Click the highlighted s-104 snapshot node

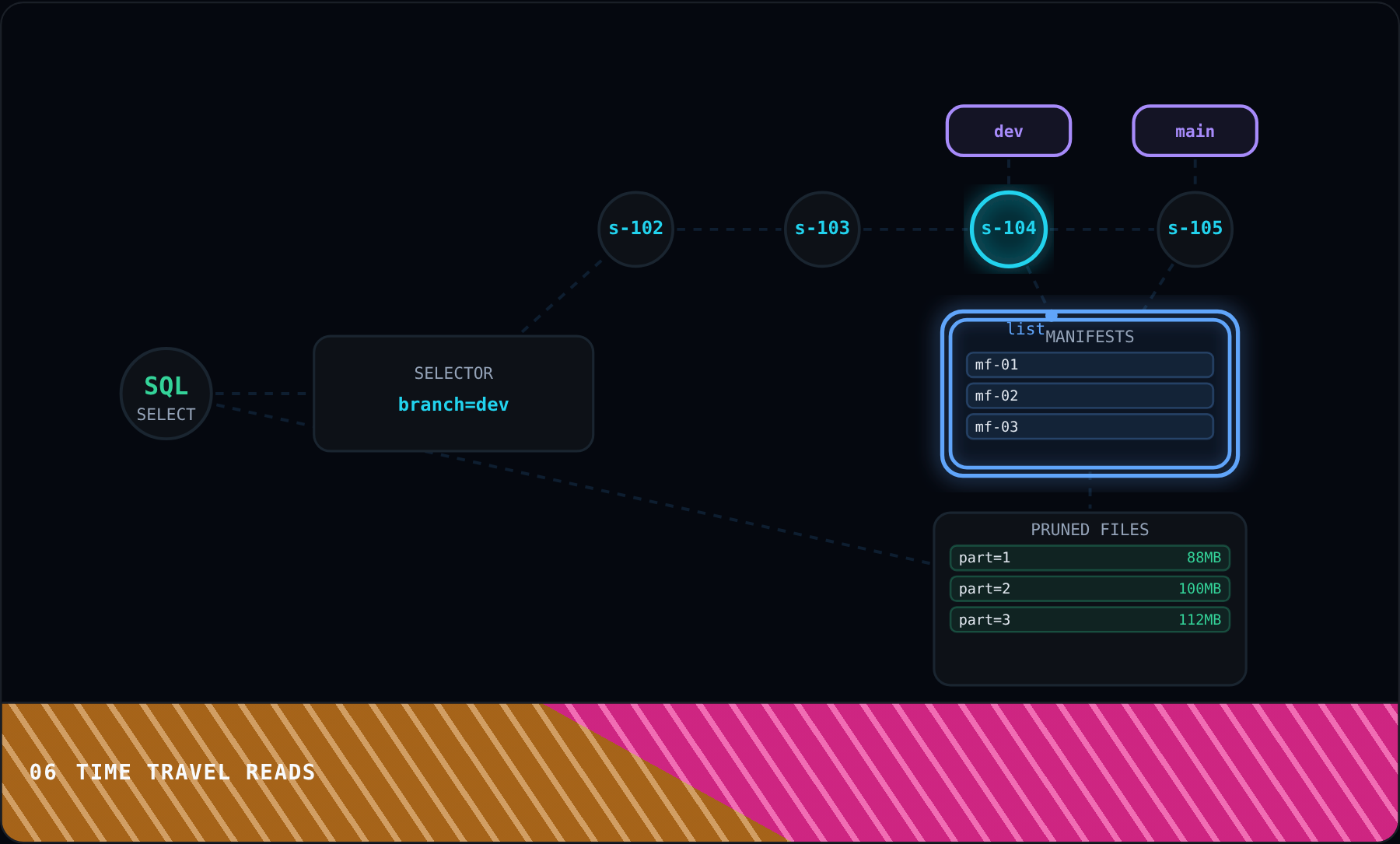click(1009, 229)
